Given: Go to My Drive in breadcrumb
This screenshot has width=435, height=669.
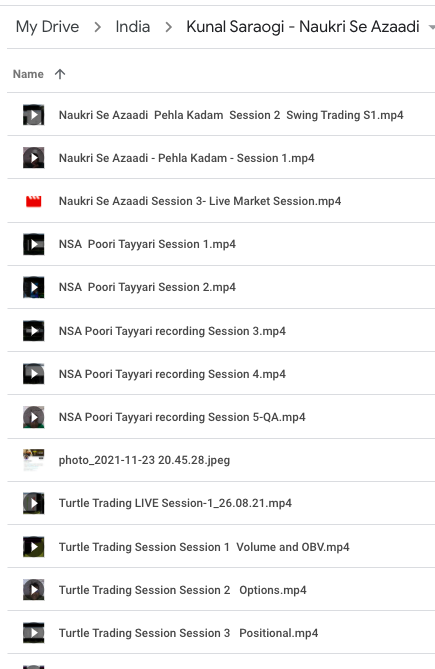Looking at the screenshot, I should pos(47,27).
